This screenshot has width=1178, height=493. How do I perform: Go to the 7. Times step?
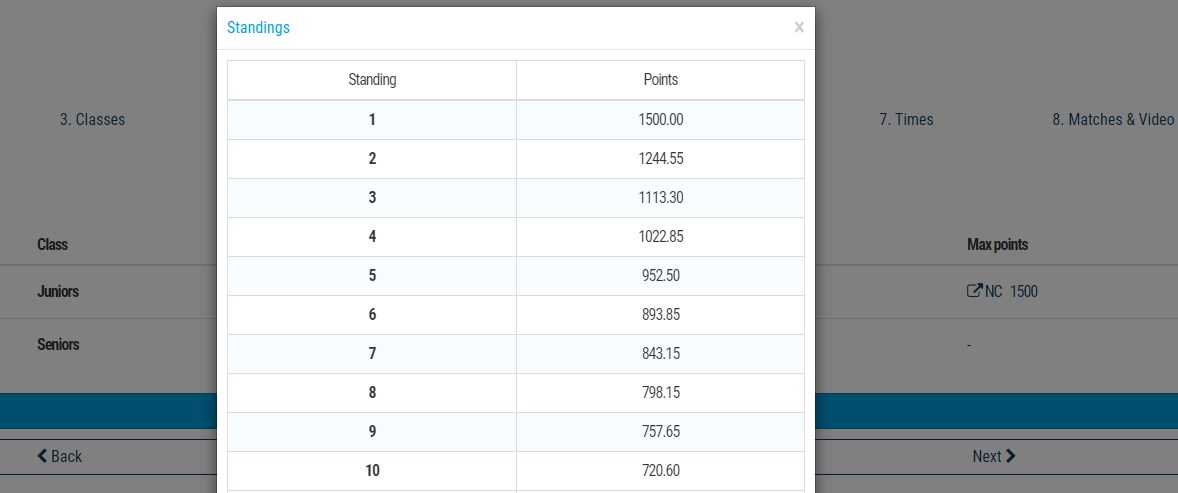(906, 119)
